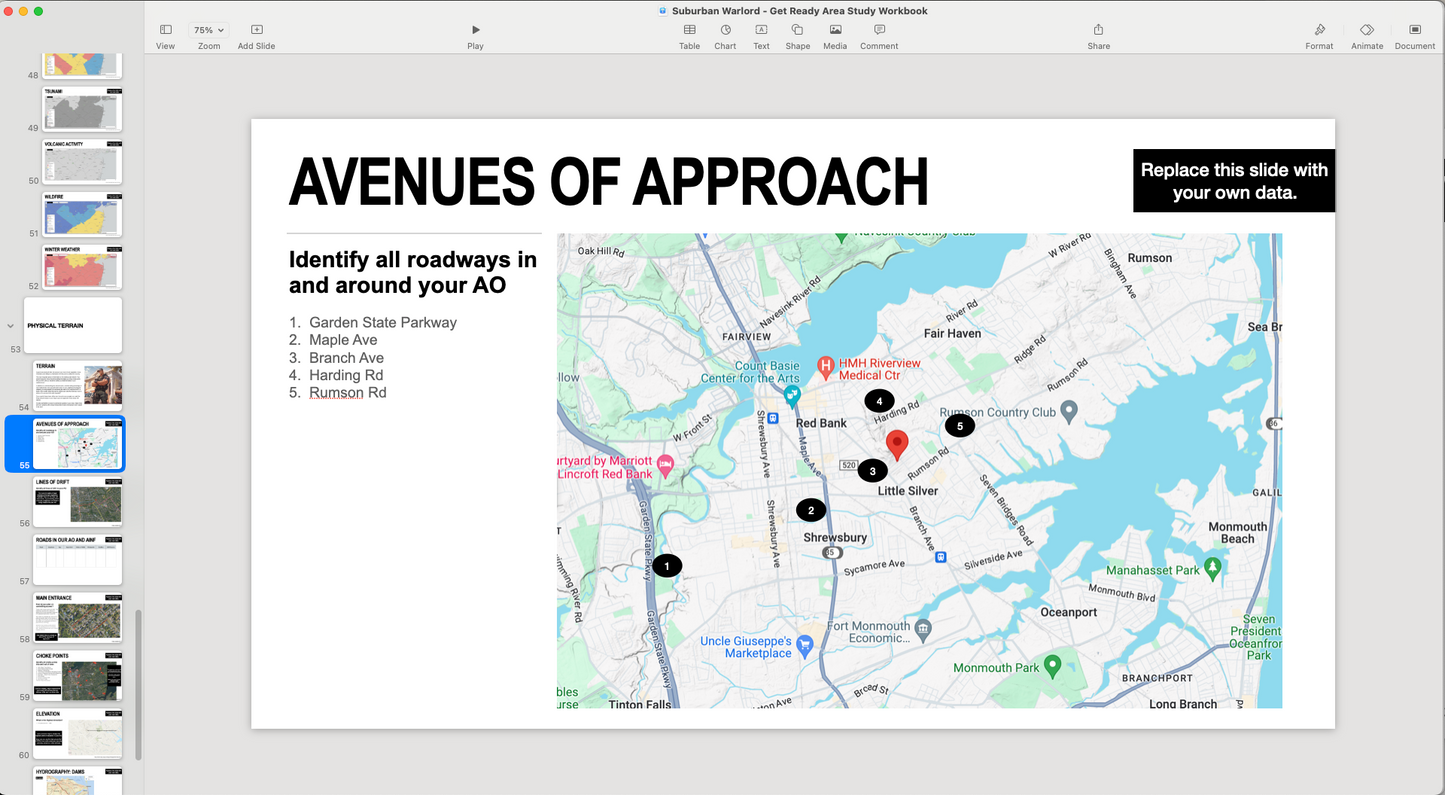Open the Media menu
1445x795 pixels.
835,36
